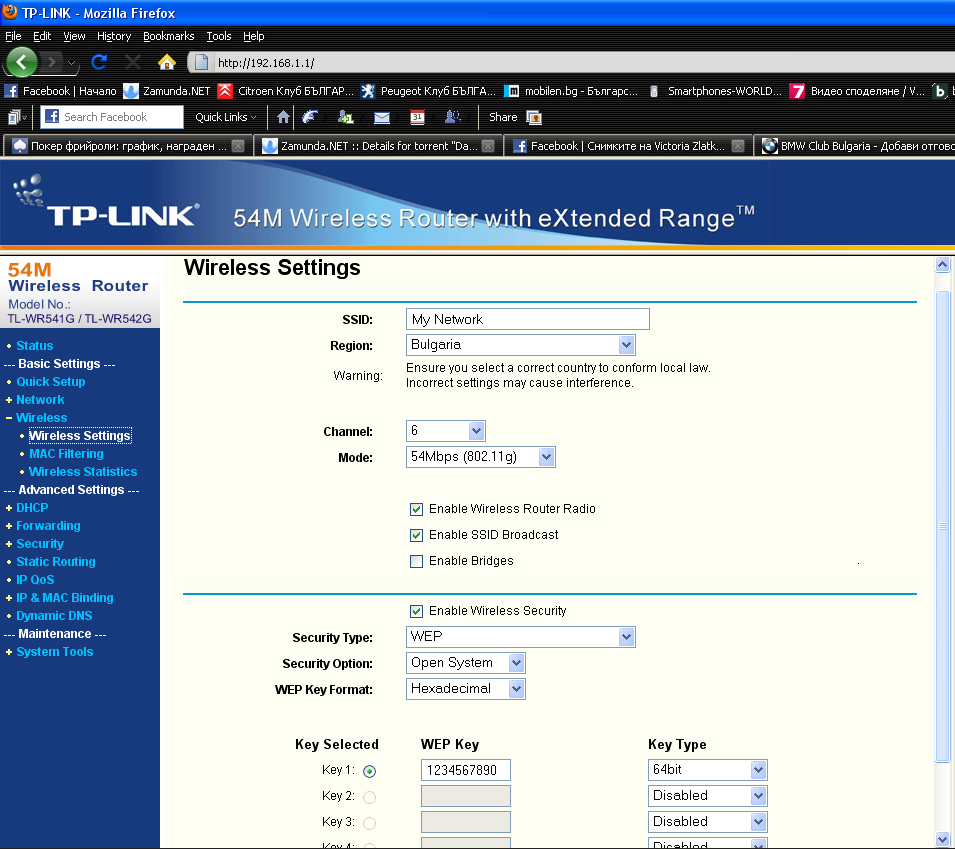
Task: Reload the page with the Refresh icon
Action: coord(99,62)
